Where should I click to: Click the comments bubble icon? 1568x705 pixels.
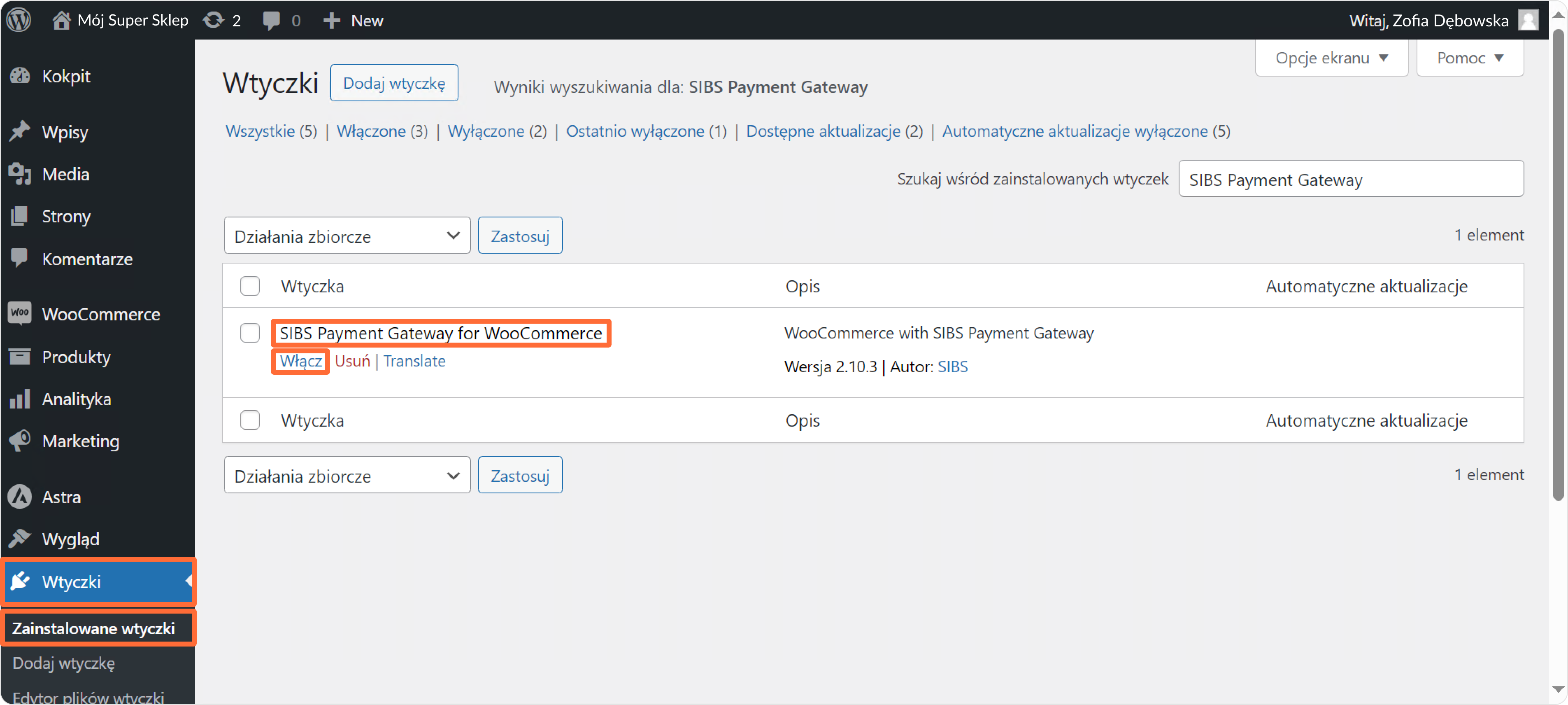(x=271, y=20)
